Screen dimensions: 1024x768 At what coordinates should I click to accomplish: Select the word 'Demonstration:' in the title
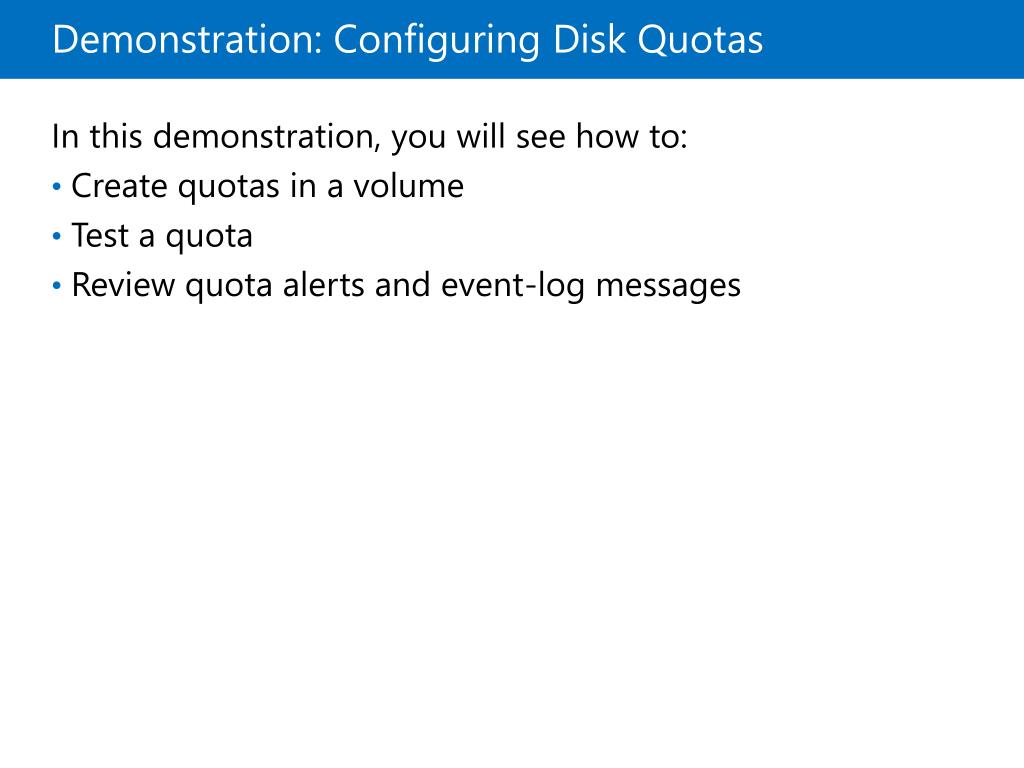(187, 39)
